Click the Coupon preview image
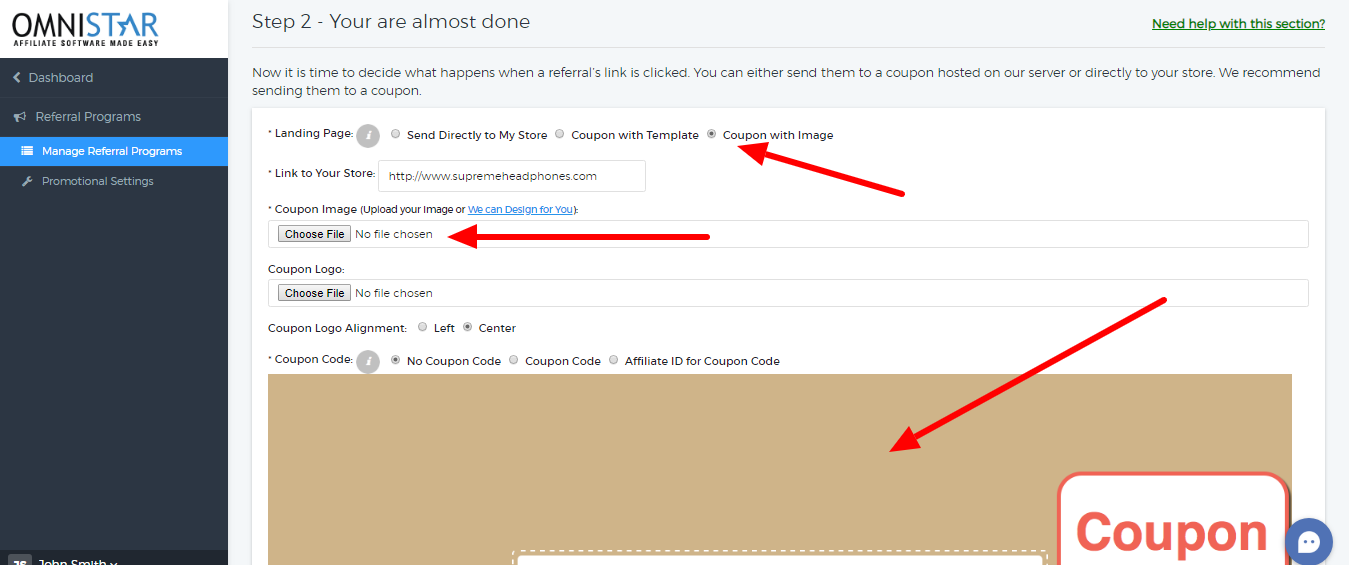 pyautogui.click(x=780, y=470)
